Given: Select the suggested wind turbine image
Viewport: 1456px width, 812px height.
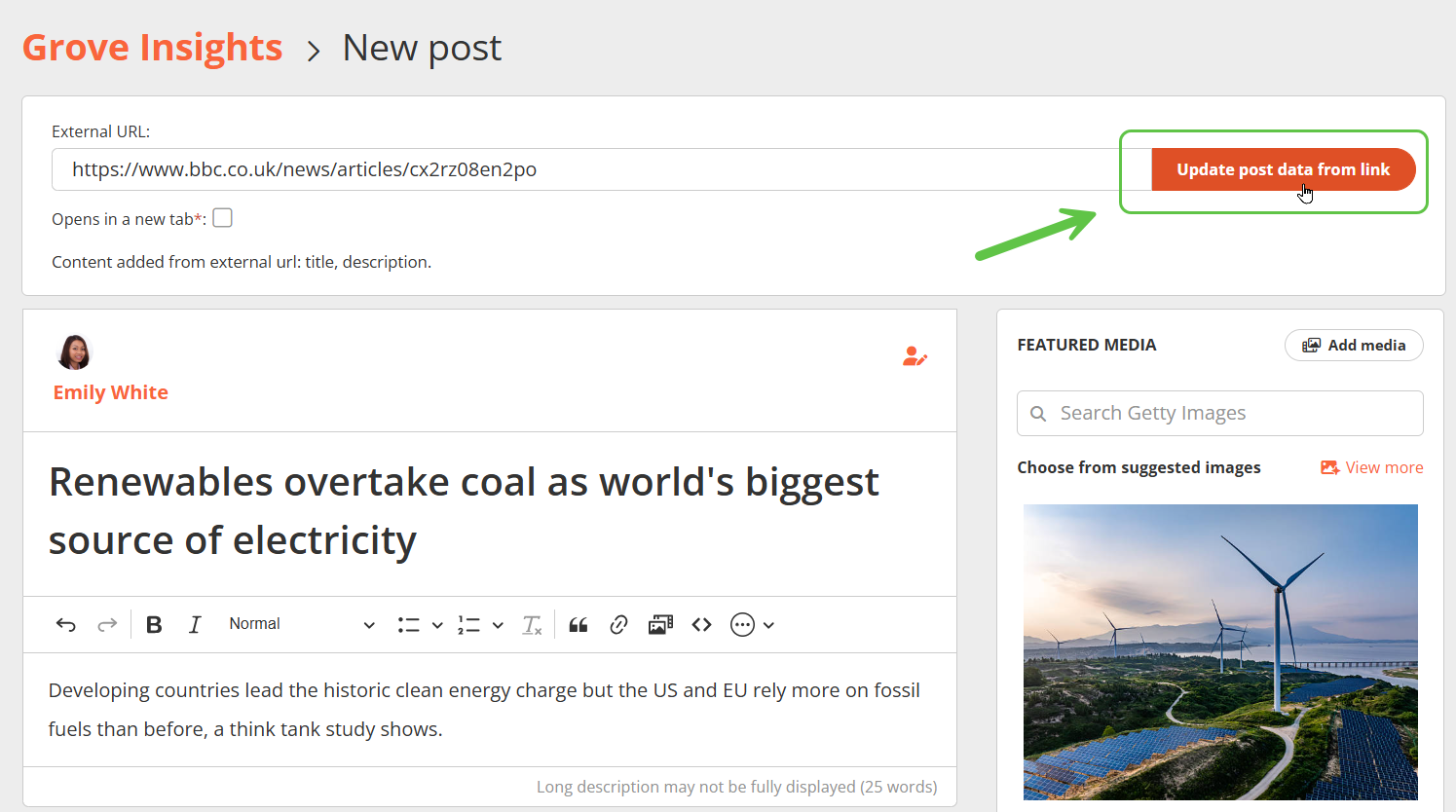Looking at the screenshot, I should 1220,652.
